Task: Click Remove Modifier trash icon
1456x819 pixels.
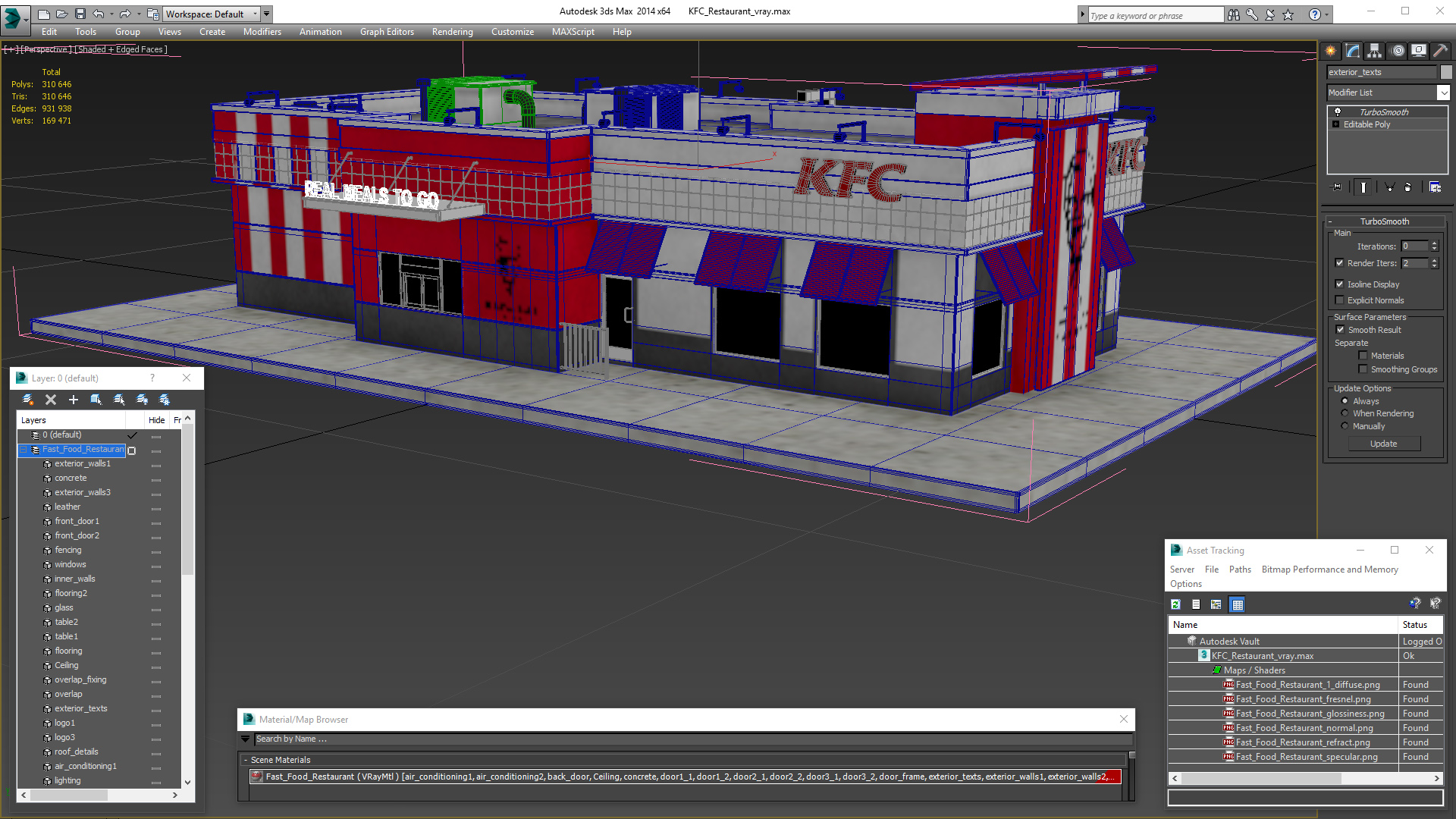Action: (1408, 187)
